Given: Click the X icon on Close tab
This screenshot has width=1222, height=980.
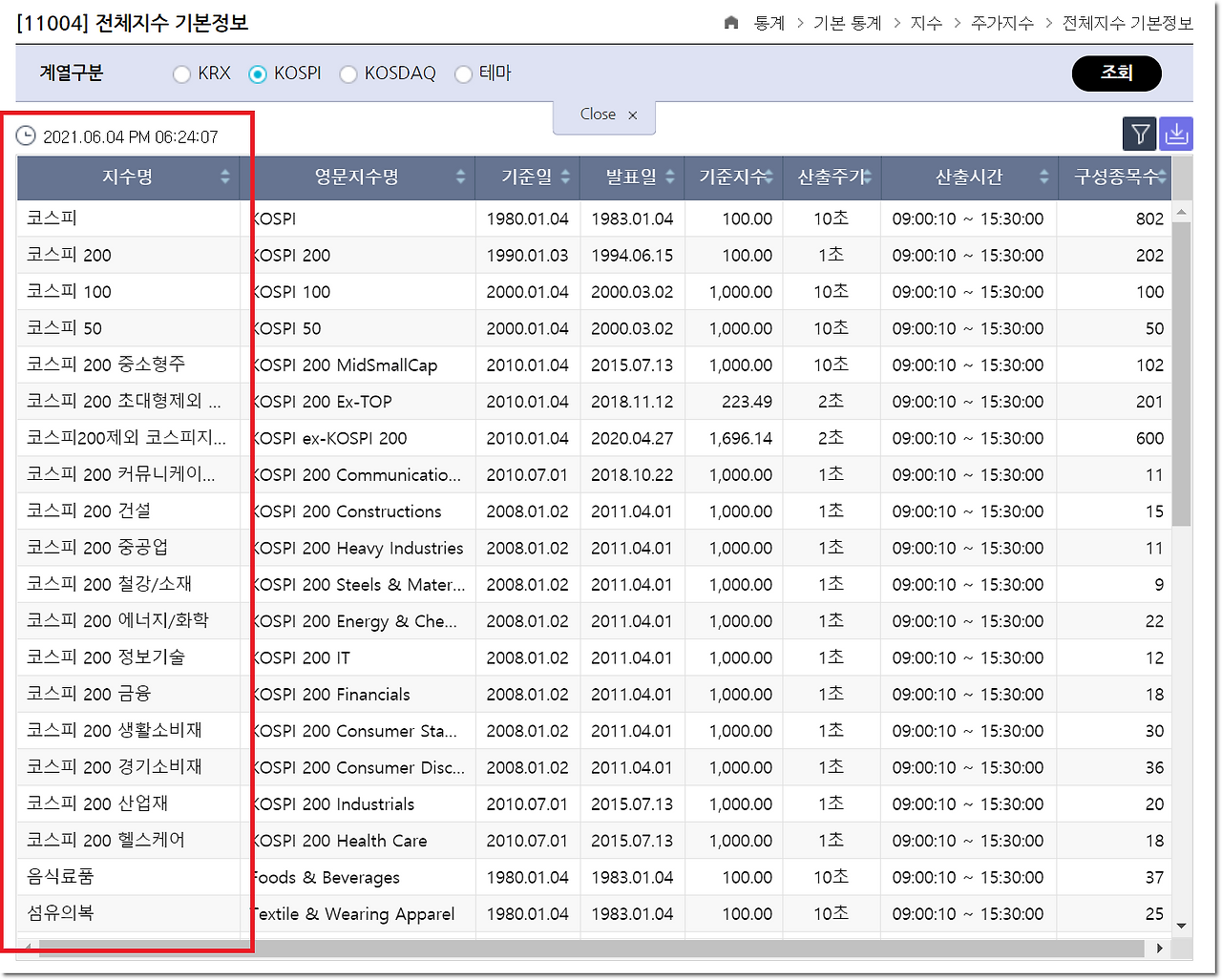Looking at the screenshot, I should [632, 115].
